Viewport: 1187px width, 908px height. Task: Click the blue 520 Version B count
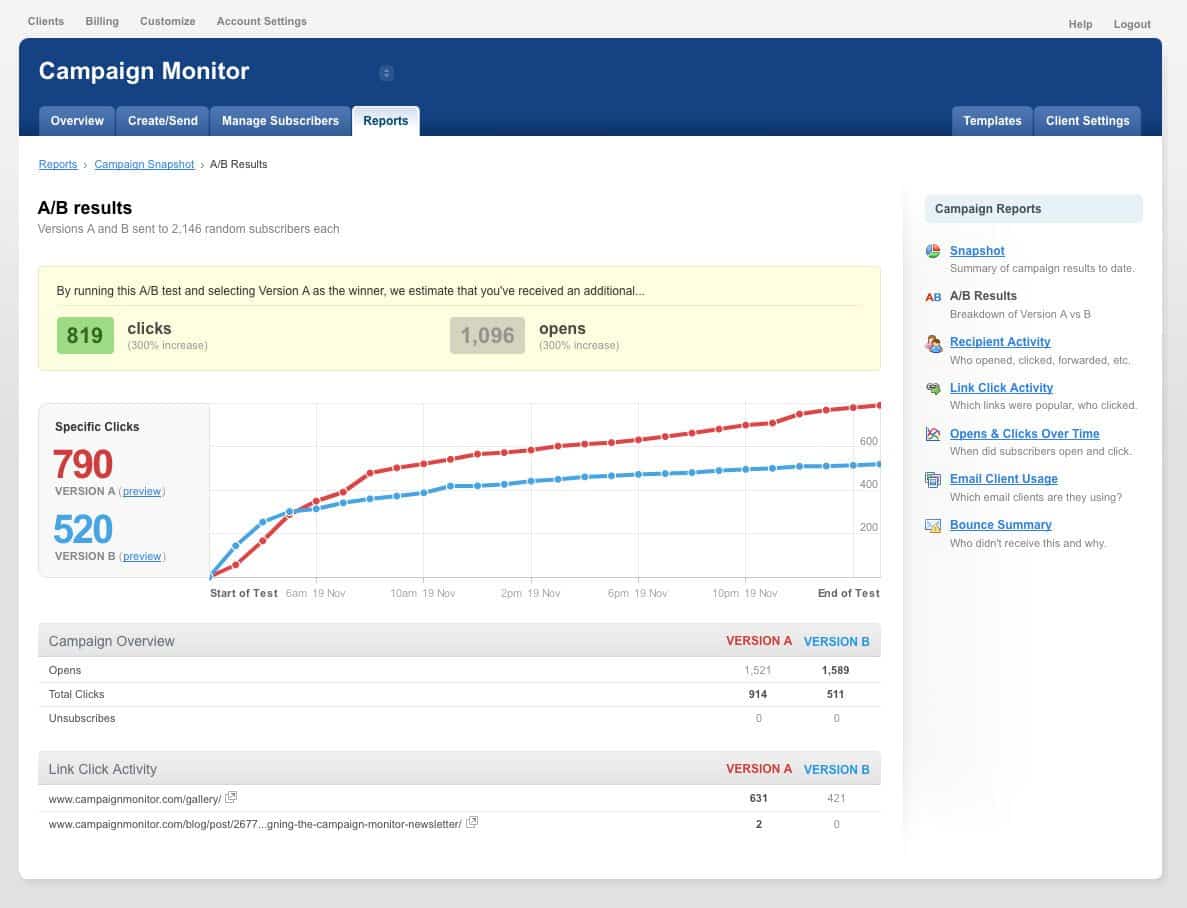pyautogui.click(x=83, y=529)
